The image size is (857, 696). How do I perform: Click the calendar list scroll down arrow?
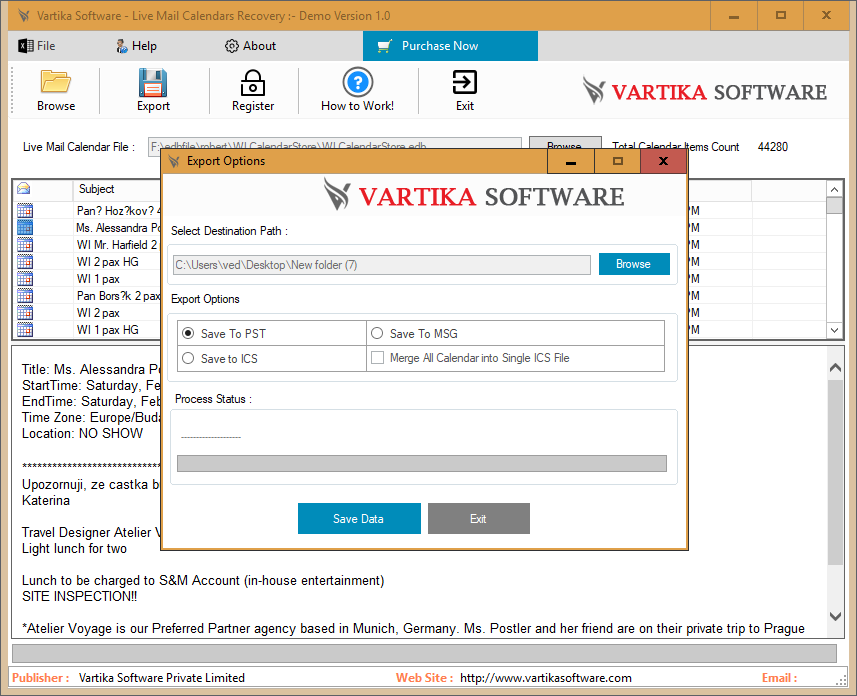[834, 330]
